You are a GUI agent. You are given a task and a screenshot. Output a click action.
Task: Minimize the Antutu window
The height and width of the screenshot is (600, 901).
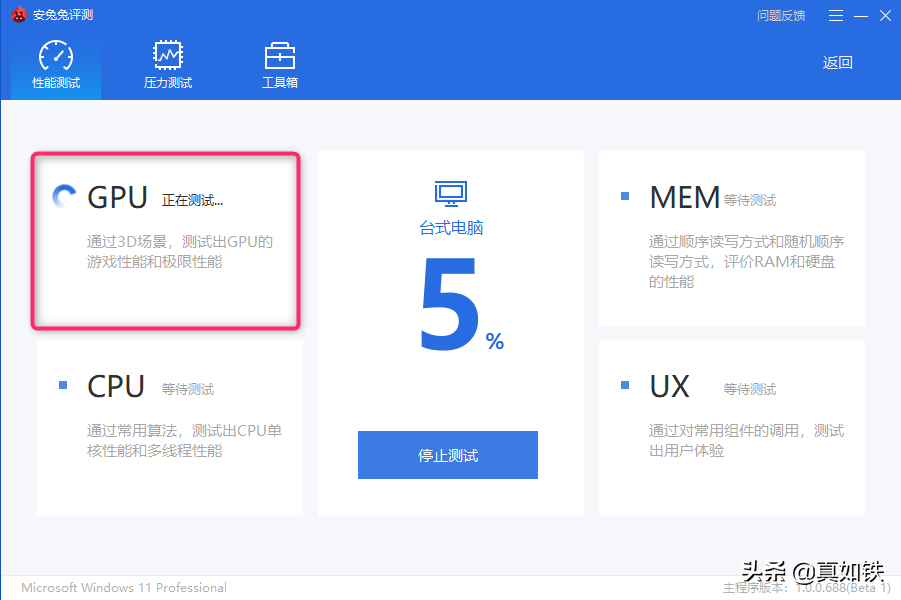click(x=861, y=16)
